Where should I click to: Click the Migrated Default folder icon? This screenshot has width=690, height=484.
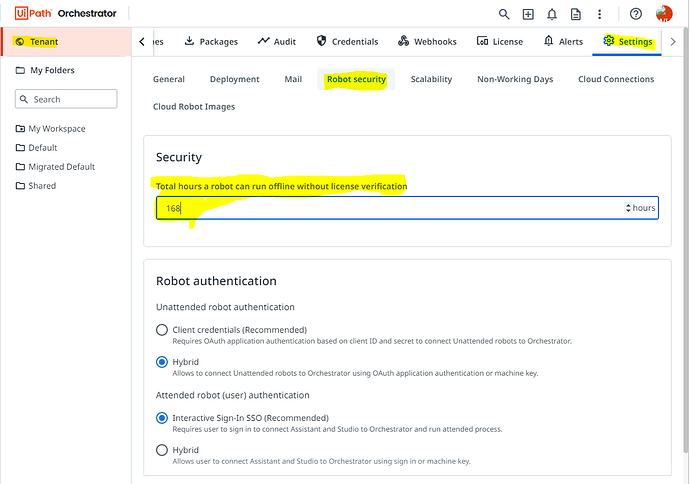click(20, 167)
